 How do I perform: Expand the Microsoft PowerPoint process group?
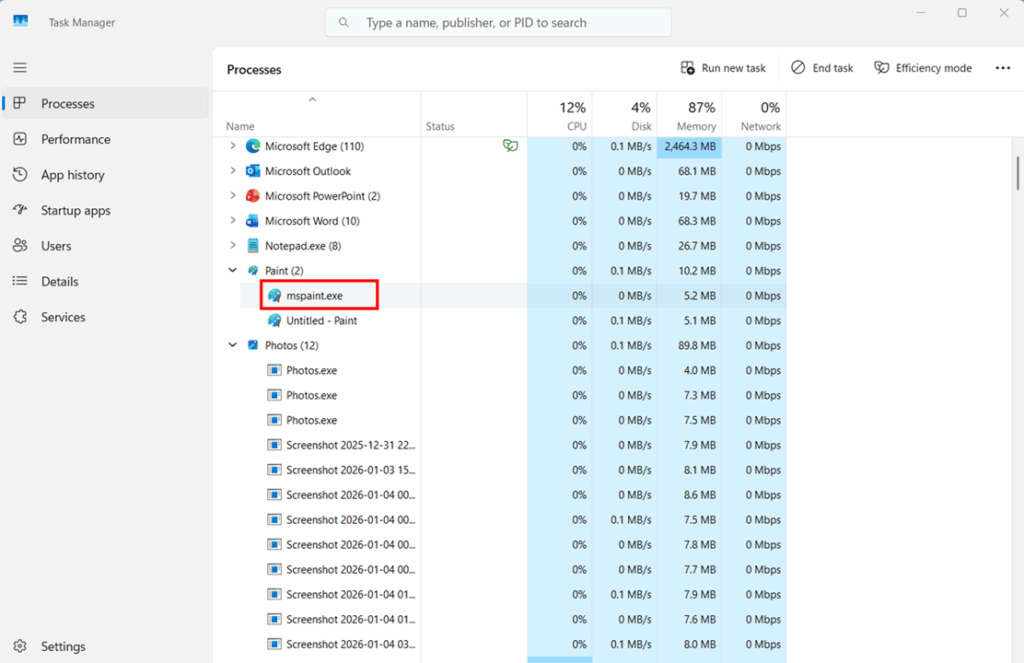(232, 195)
